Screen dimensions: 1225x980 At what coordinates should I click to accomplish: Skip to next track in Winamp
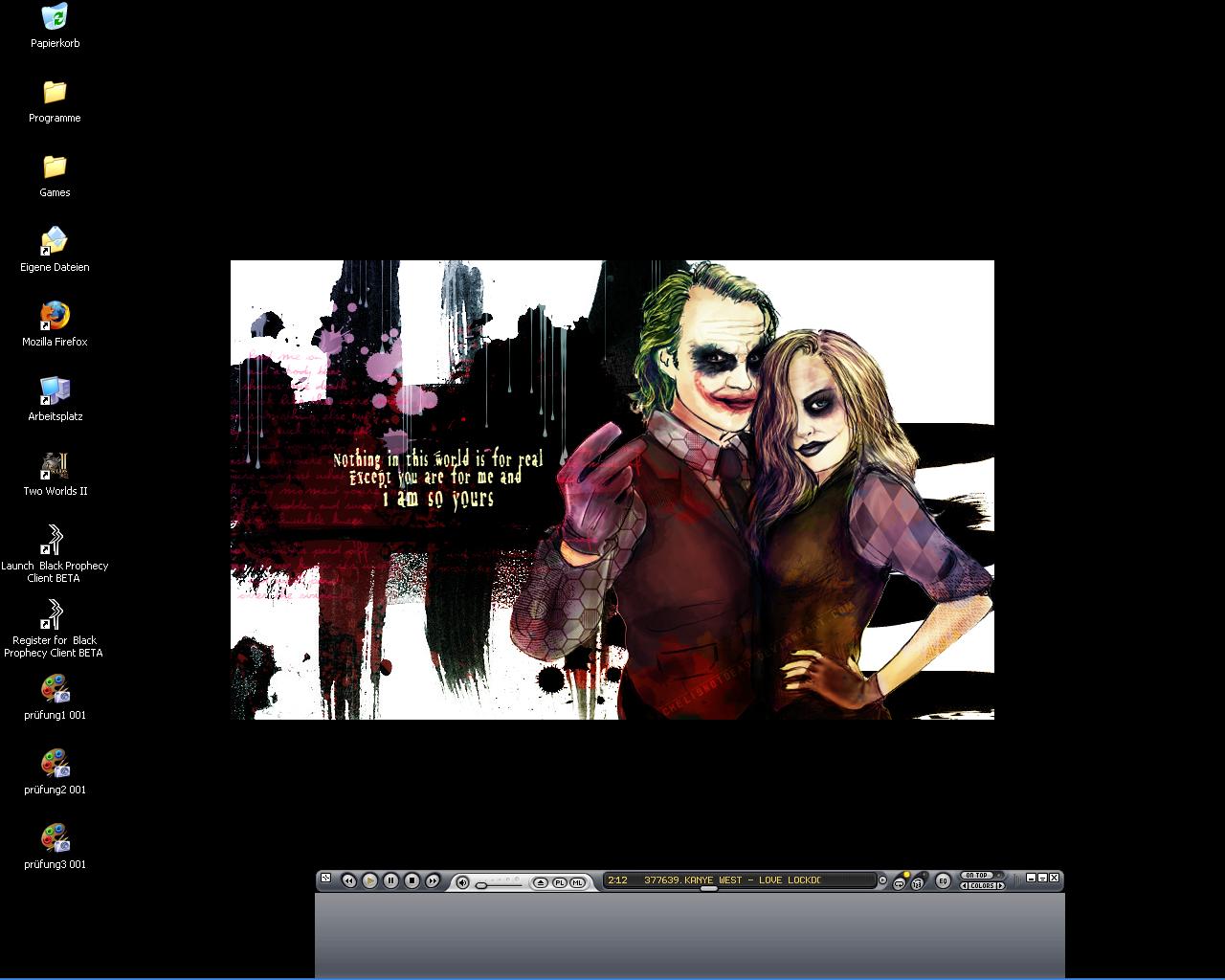(433, 880)
